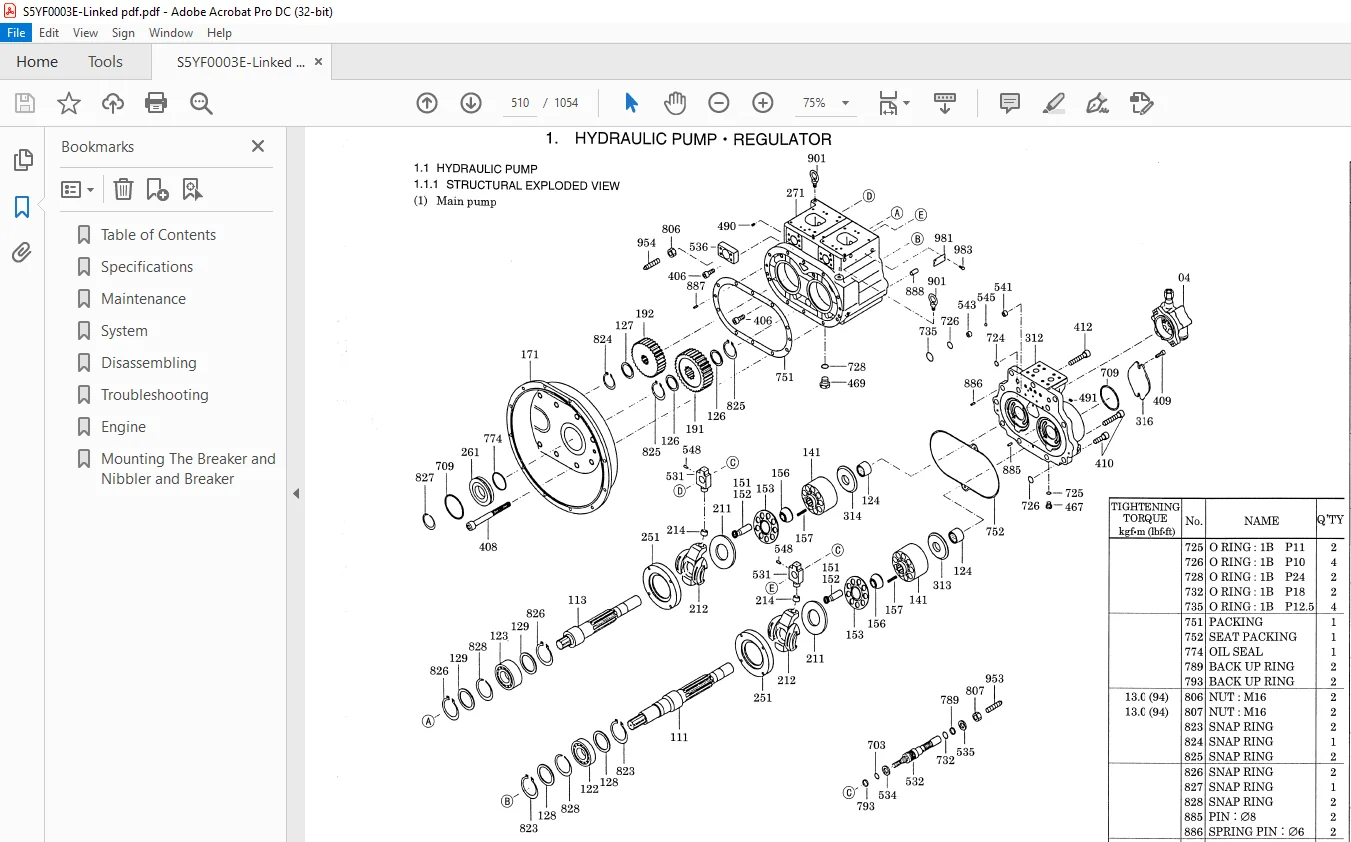
Task: Open the Sign menu
Action: pyautogui.click(x=123, y=33)
